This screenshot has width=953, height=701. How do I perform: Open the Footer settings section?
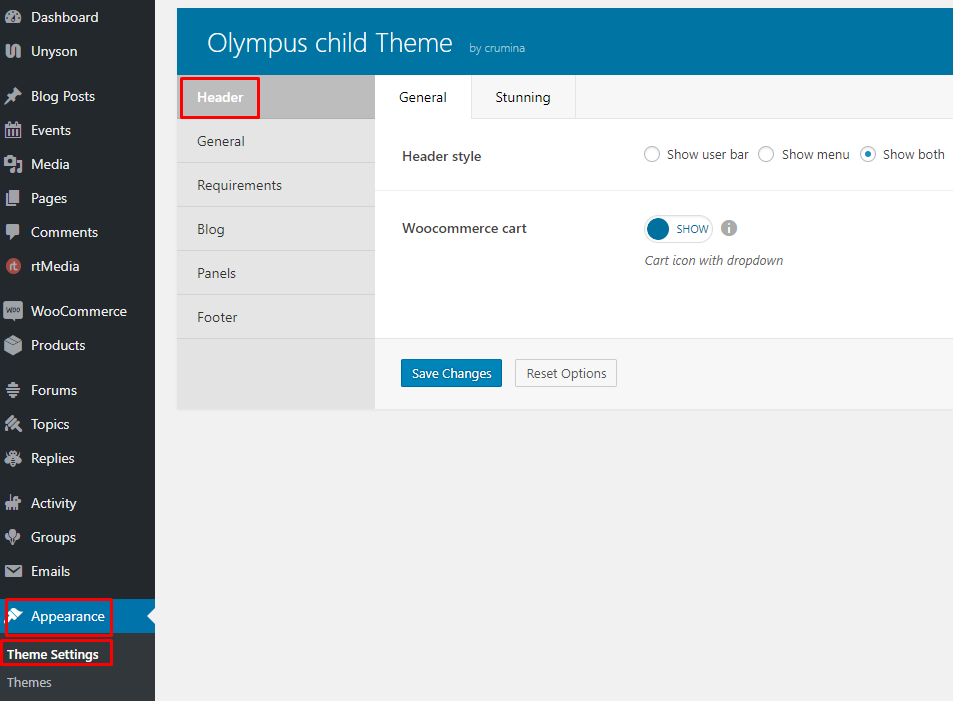coord(275,317)
